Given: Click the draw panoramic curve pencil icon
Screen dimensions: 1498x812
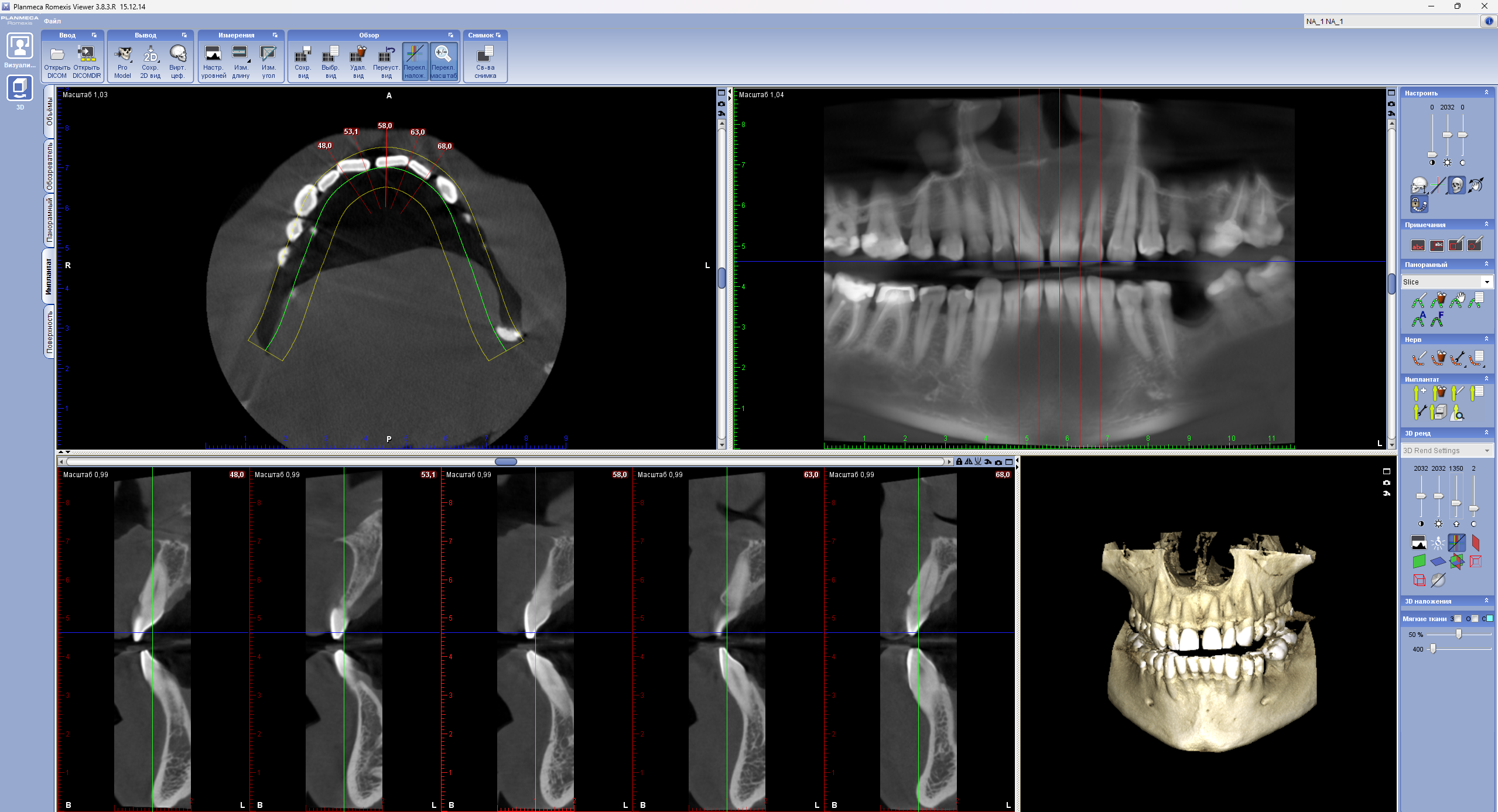Looking at the screenshot, I should point(1418,301).
